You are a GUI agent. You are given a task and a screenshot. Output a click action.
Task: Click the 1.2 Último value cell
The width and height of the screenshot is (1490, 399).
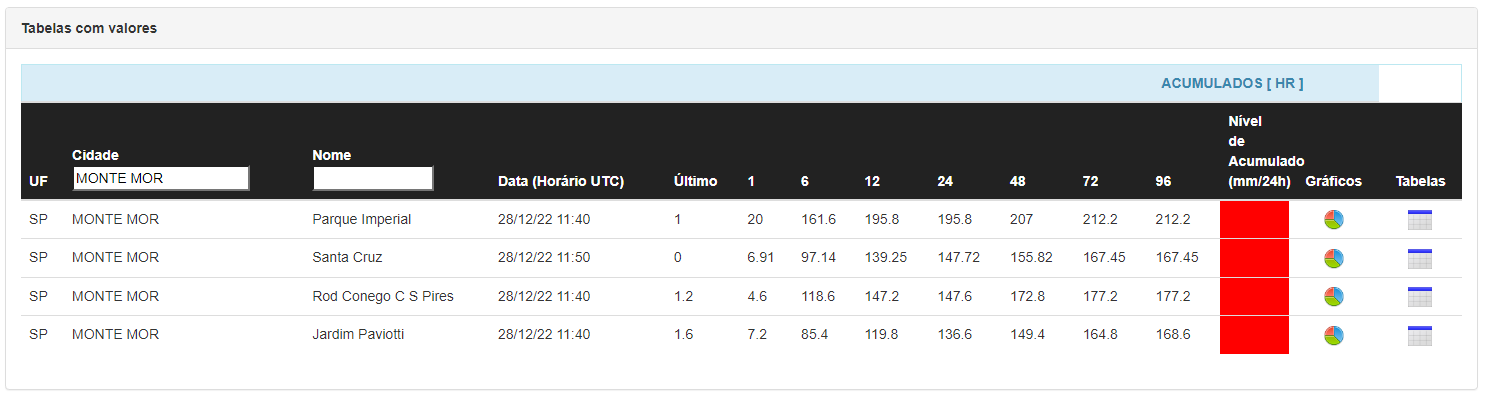[x=683, y=296]
